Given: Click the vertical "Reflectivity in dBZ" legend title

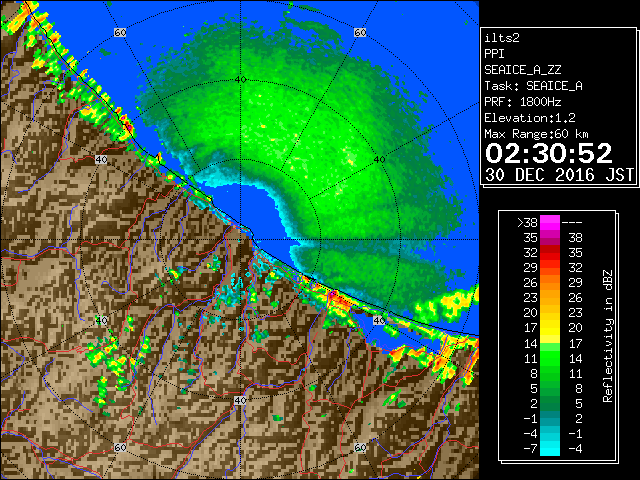Looking at the screenshot, I should tap(607, 336).
